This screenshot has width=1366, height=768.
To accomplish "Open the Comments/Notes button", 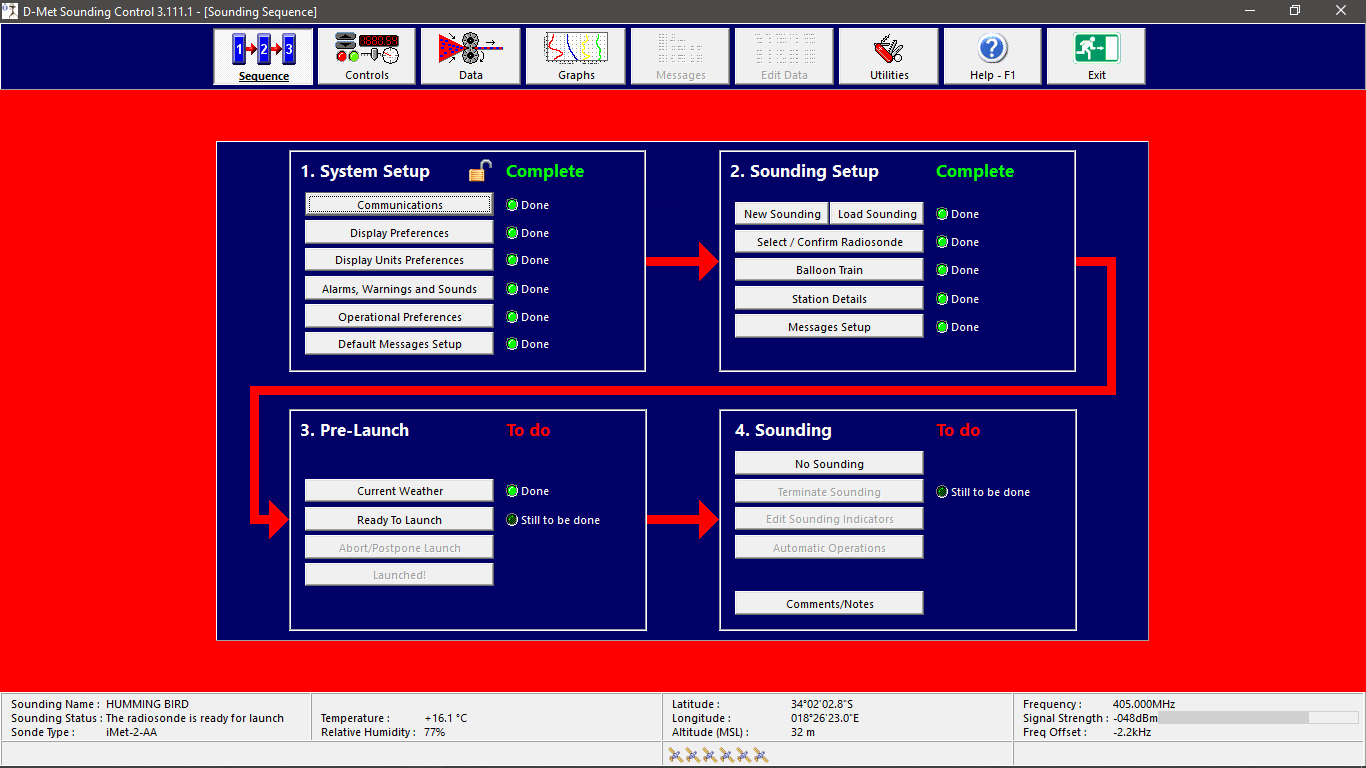I will point(829,604).
